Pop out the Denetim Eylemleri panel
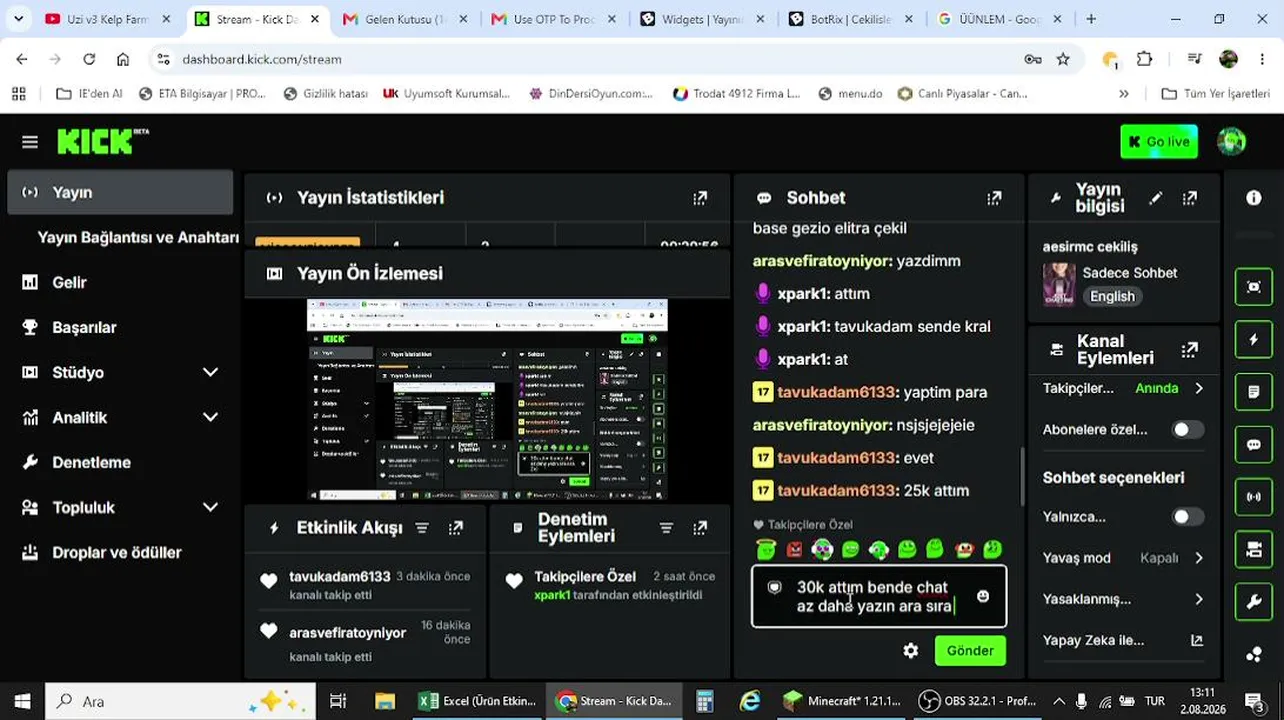1284x720 pixels. point(700,528)
